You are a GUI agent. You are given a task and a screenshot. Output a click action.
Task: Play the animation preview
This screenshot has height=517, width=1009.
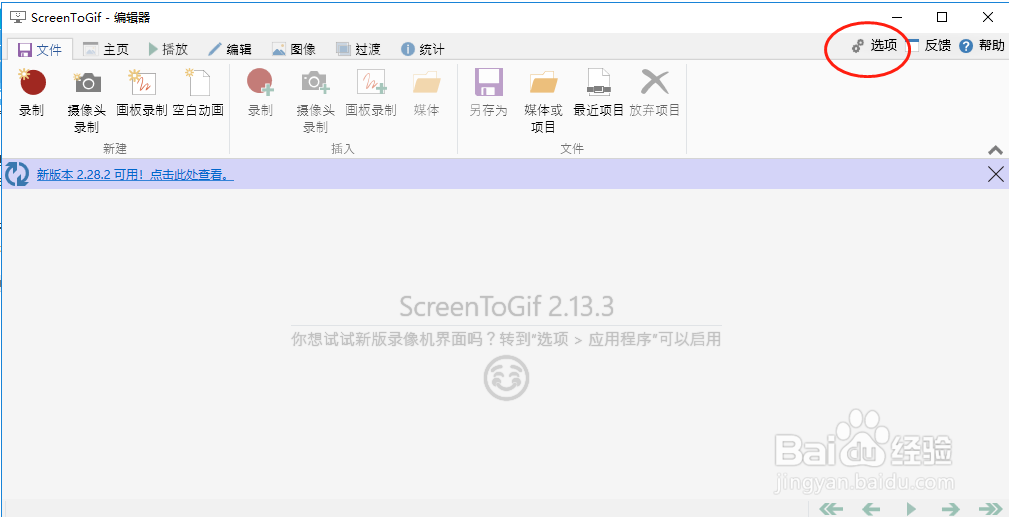click(911, 509)
